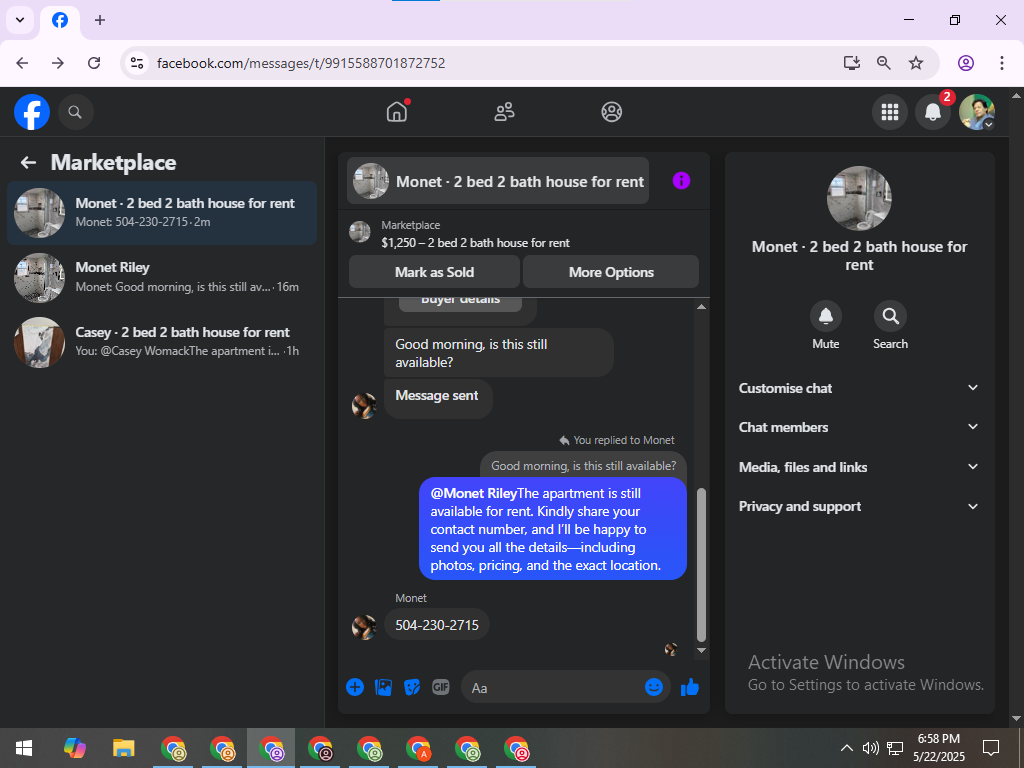
Task: Attach a photo with the image icon
Action: 383,687
